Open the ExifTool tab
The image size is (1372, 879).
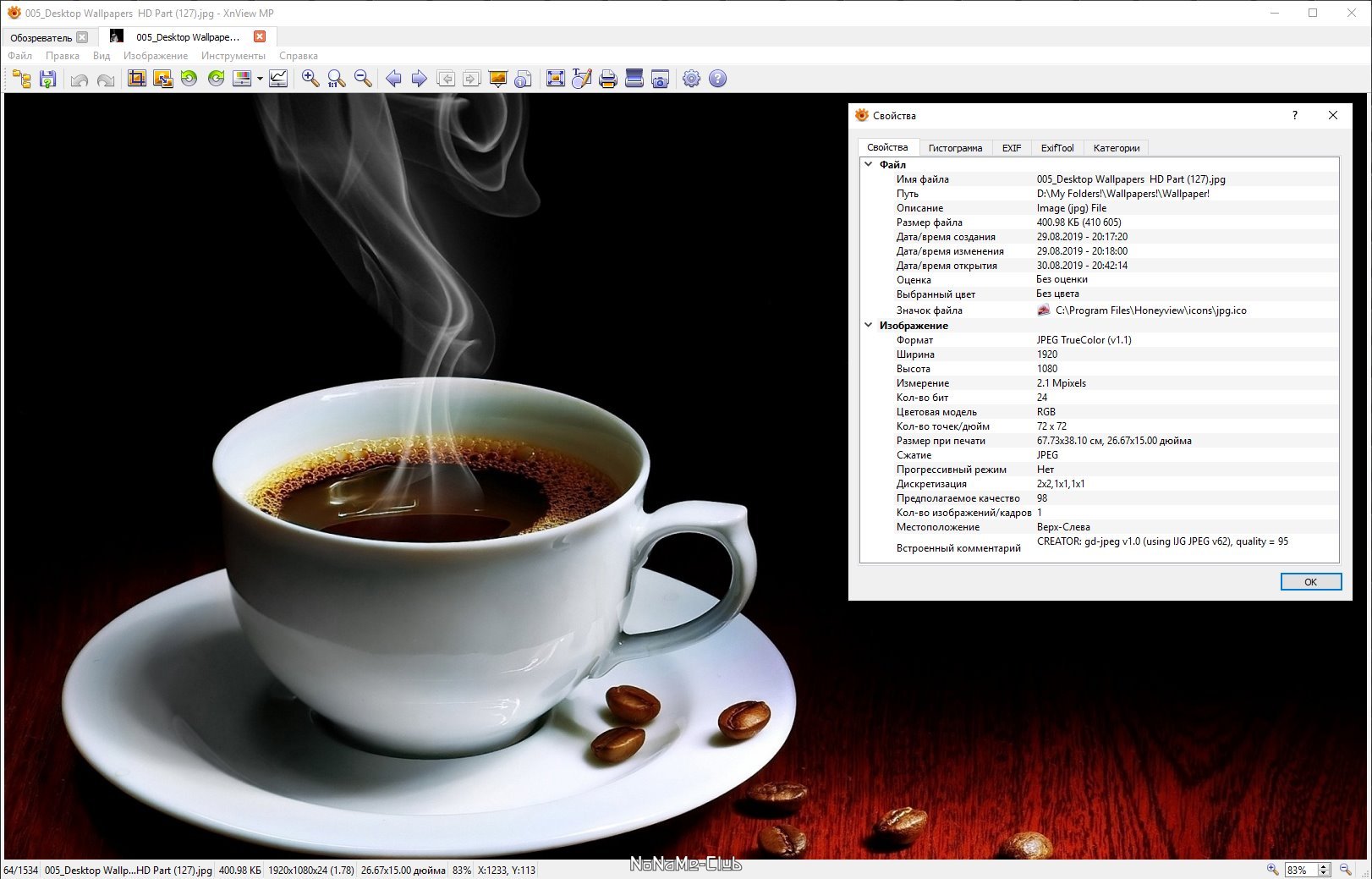1057,148
